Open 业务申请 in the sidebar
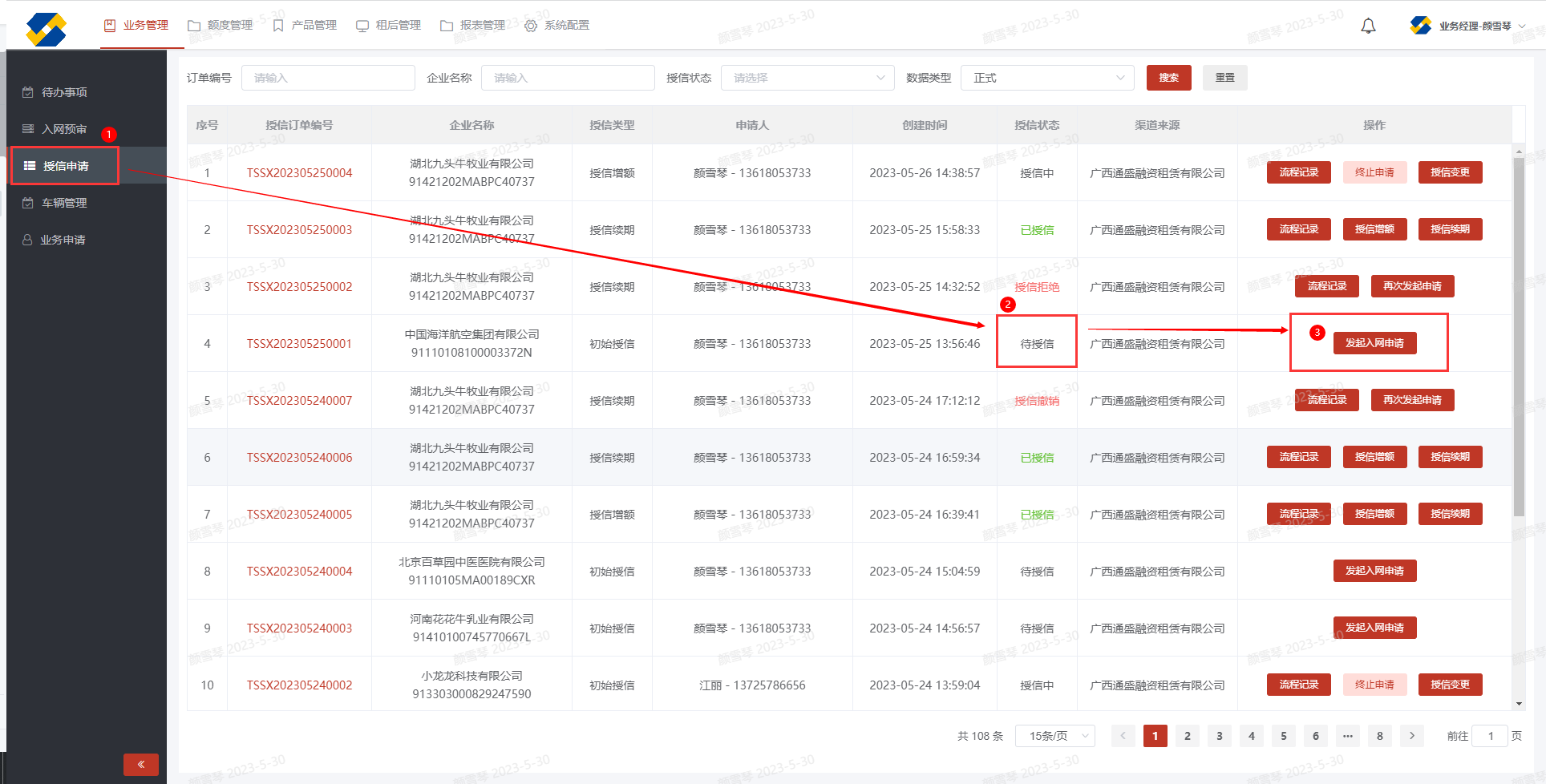The height and width of the screenshot is (784, 1546). click(x=63, y=240)
